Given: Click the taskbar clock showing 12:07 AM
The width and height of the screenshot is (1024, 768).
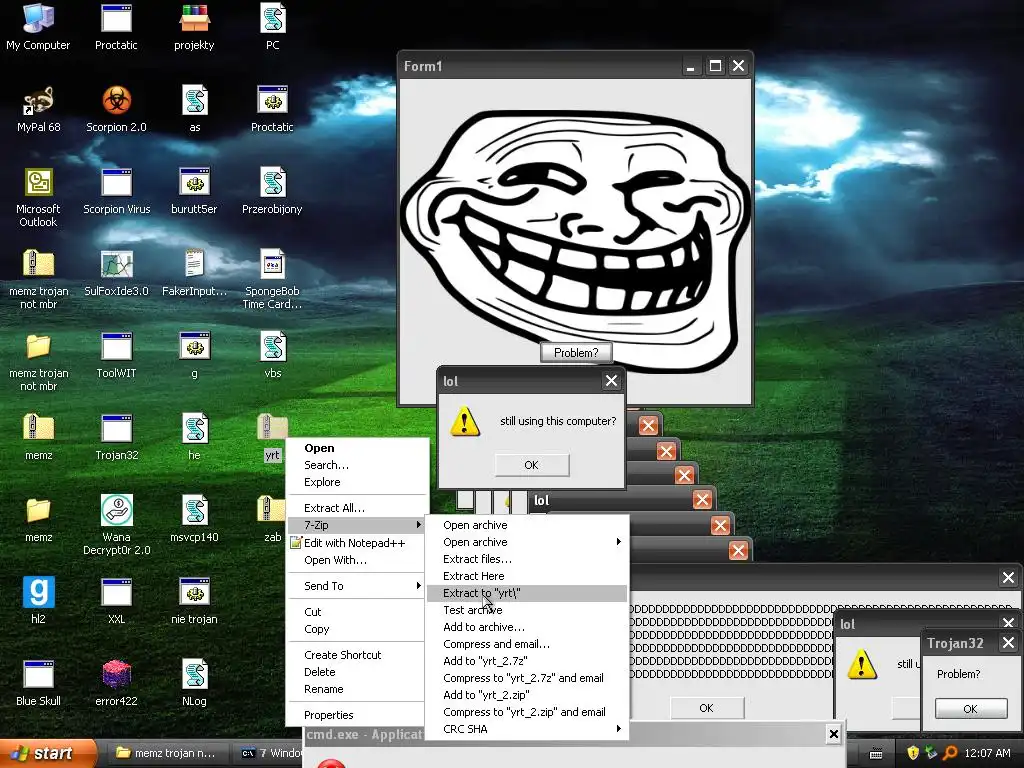Looking at the screenshot, I should point(987,753).
